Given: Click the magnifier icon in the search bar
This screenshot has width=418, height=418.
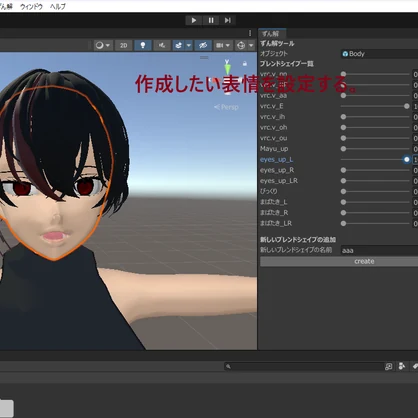Looking at the screenshot, I should (228, 367).
